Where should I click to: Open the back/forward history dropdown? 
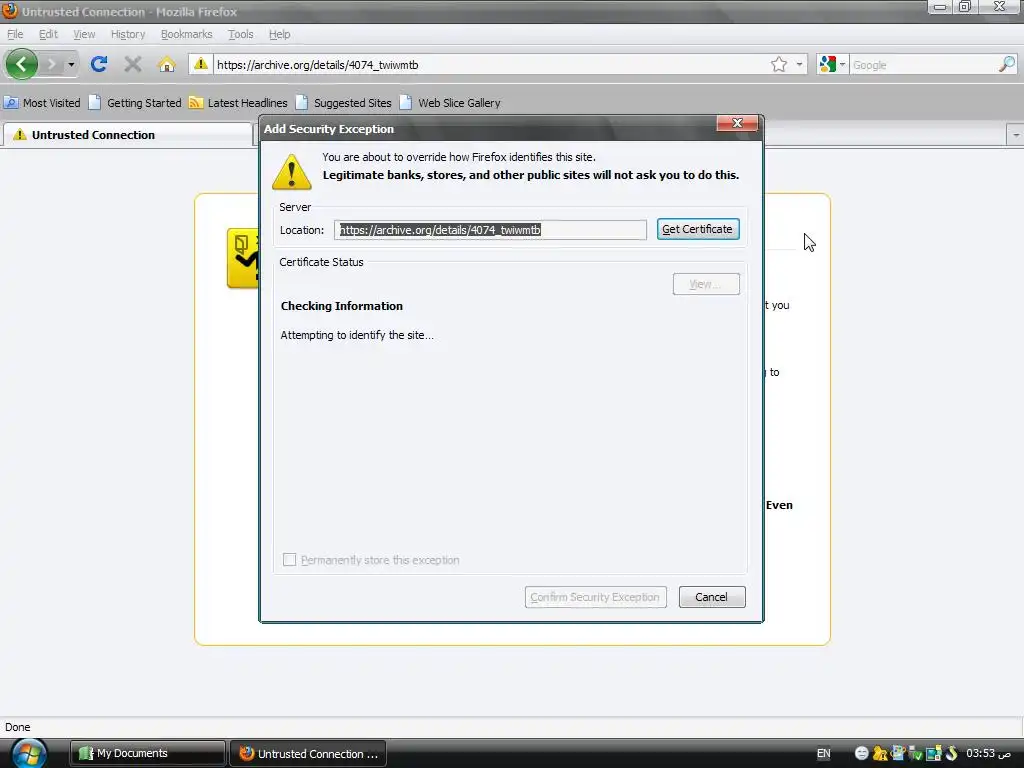(x=71, y=64)
